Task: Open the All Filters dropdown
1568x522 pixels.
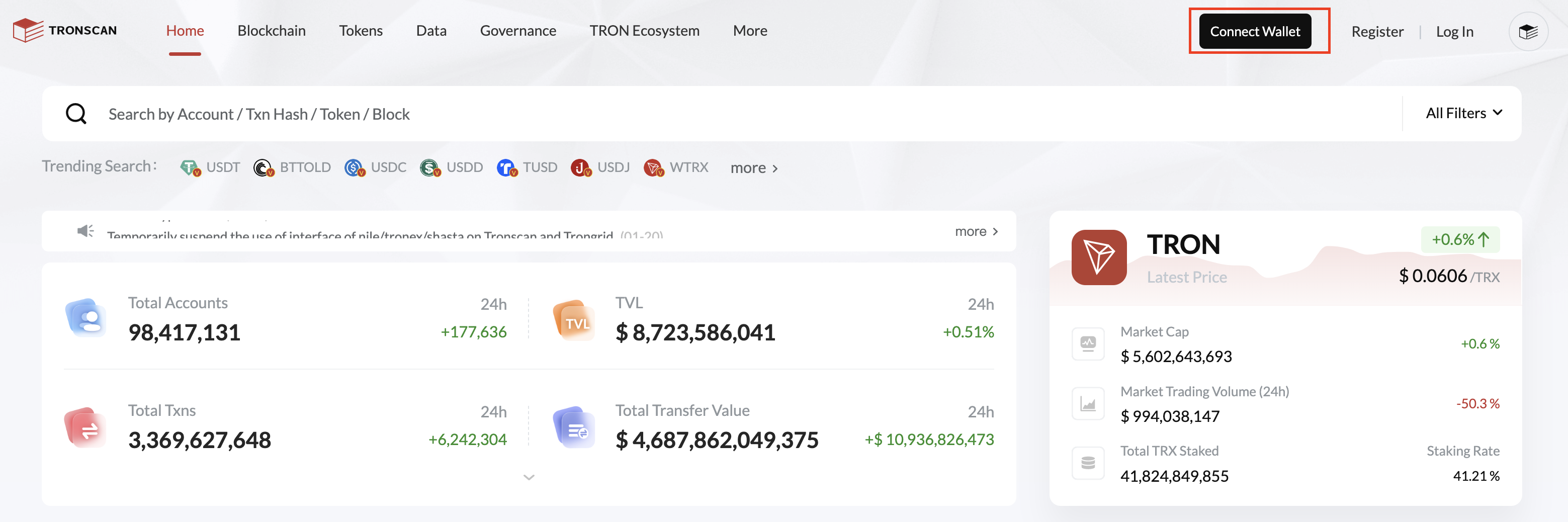Action: (x=1464, y=113)
